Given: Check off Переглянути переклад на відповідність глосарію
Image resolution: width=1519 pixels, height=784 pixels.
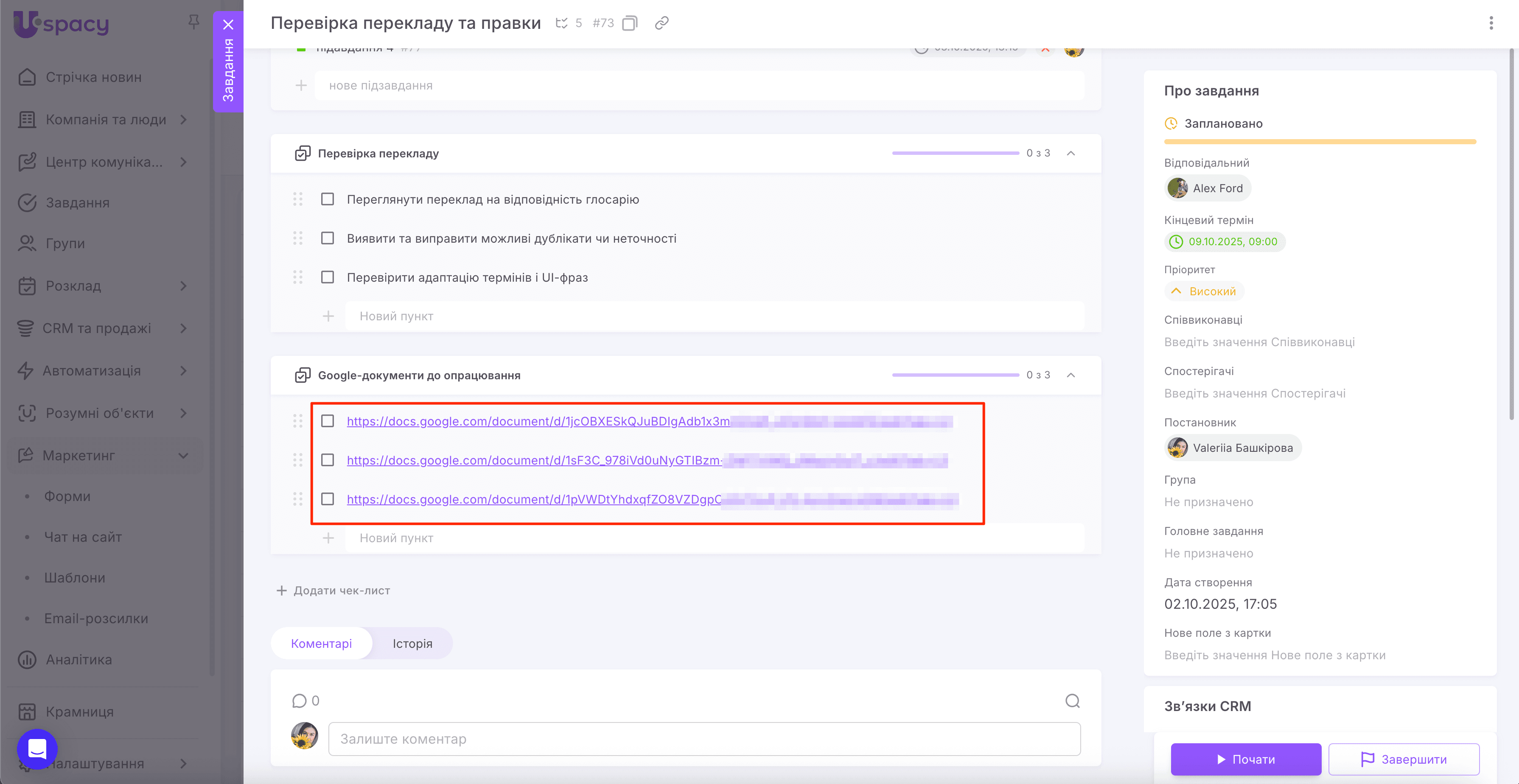Looking at the screenshot, I should [327, 199].
